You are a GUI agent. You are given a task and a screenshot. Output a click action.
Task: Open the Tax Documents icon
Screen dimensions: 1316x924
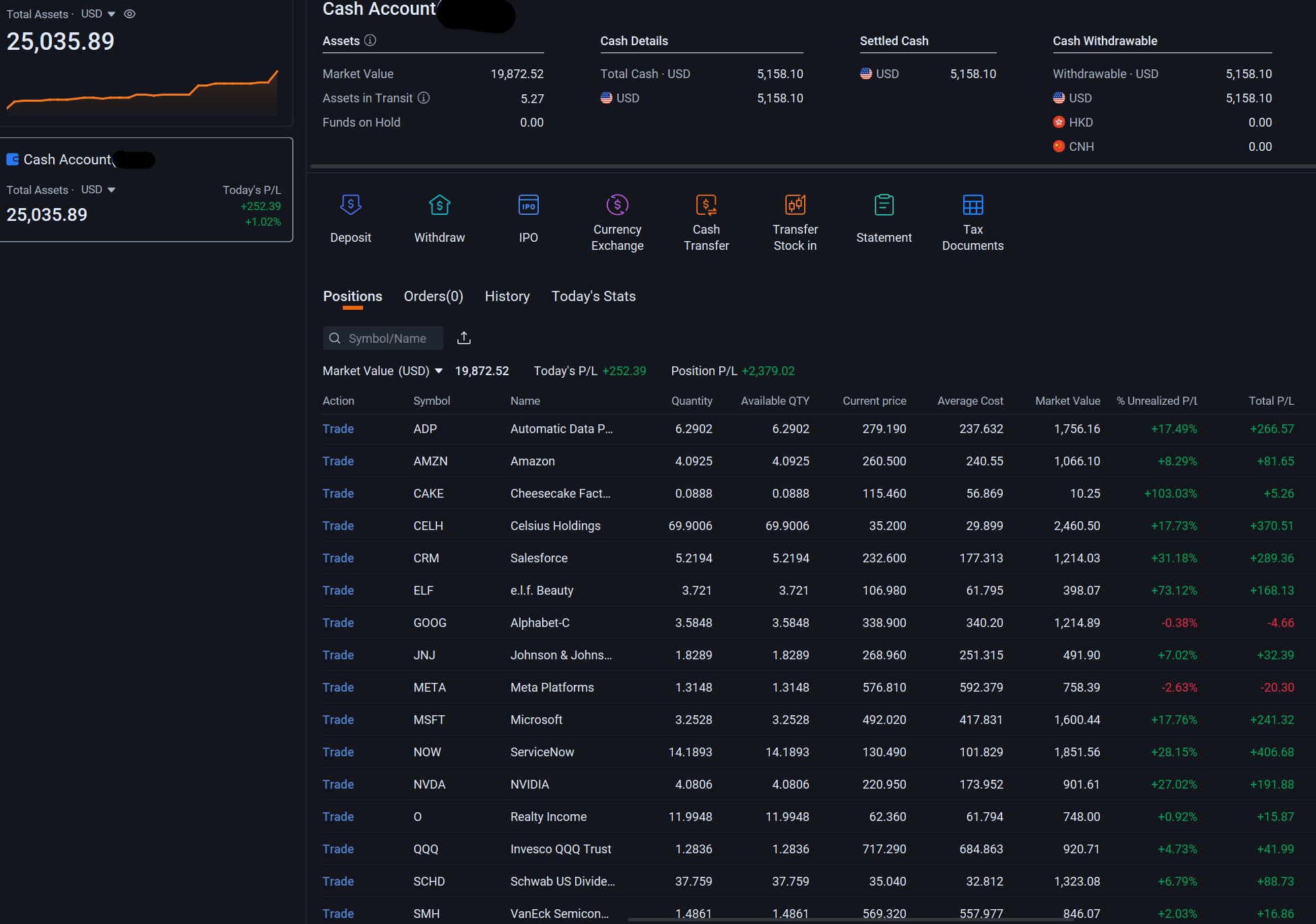(973, 204)
